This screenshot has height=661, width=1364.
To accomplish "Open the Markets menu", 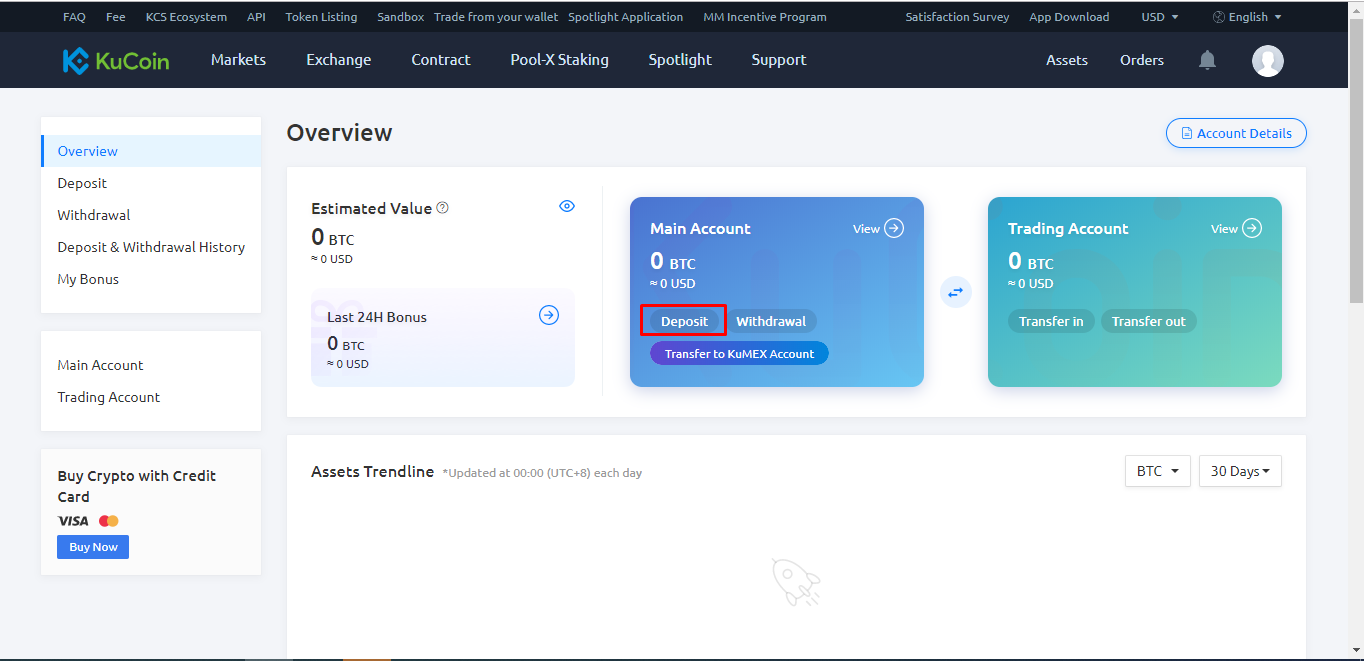I will (x=238, y=60).
